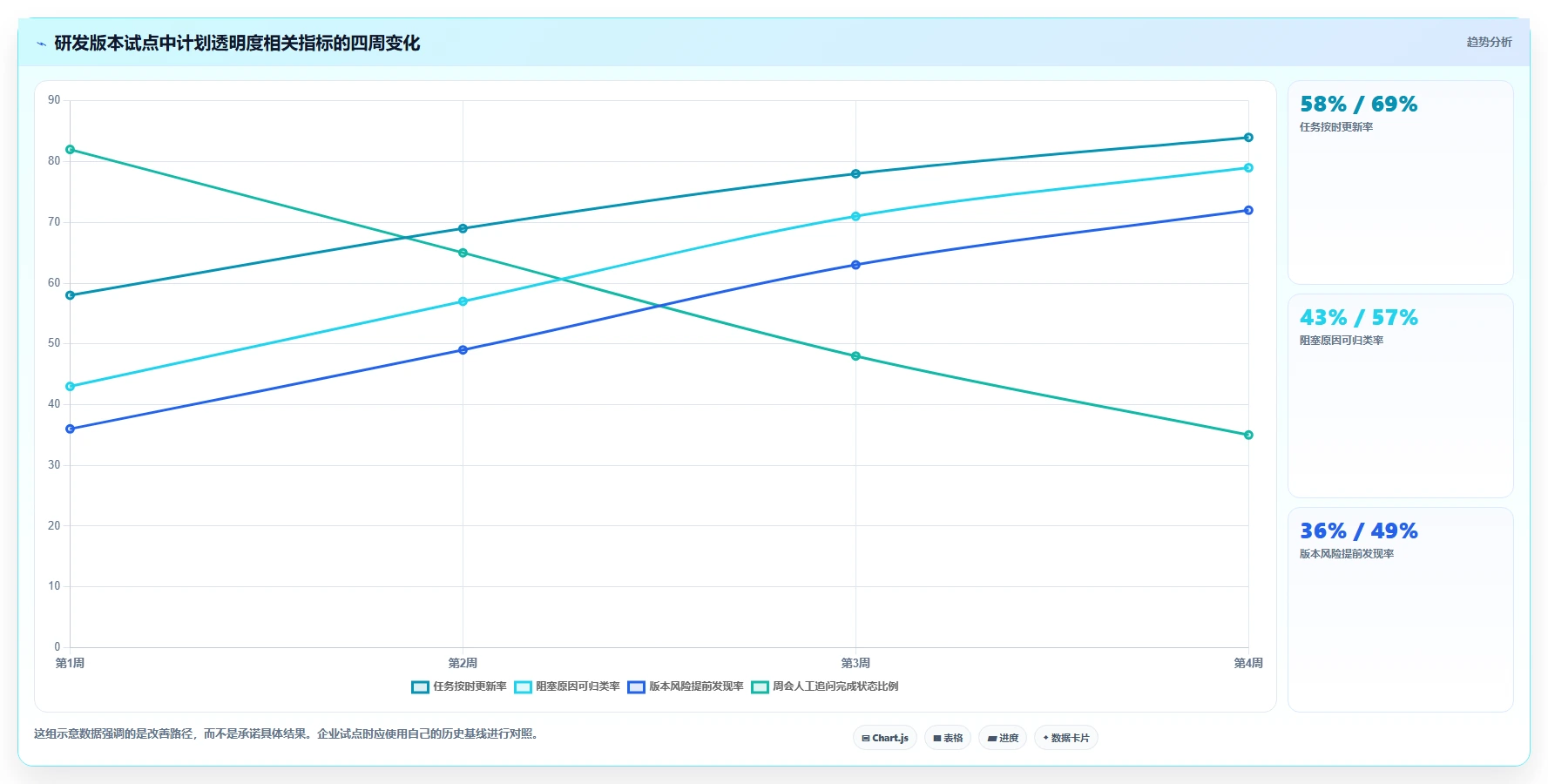Click the 第4周 x-axis label
Viewport: 1548px width, 784px height.
[x=1248, y=663]
